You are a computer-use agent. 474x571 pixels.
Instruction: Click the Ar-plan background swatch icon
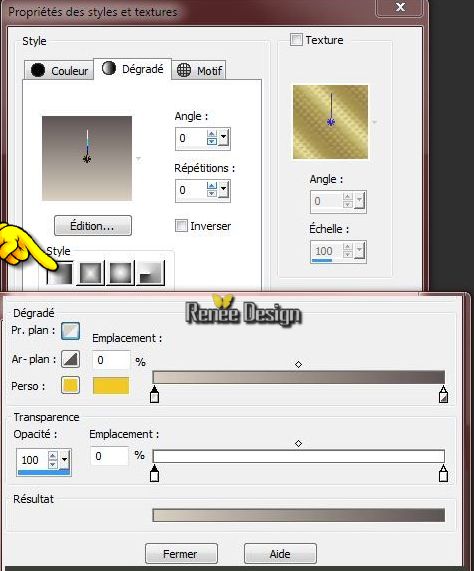point(70,359)
